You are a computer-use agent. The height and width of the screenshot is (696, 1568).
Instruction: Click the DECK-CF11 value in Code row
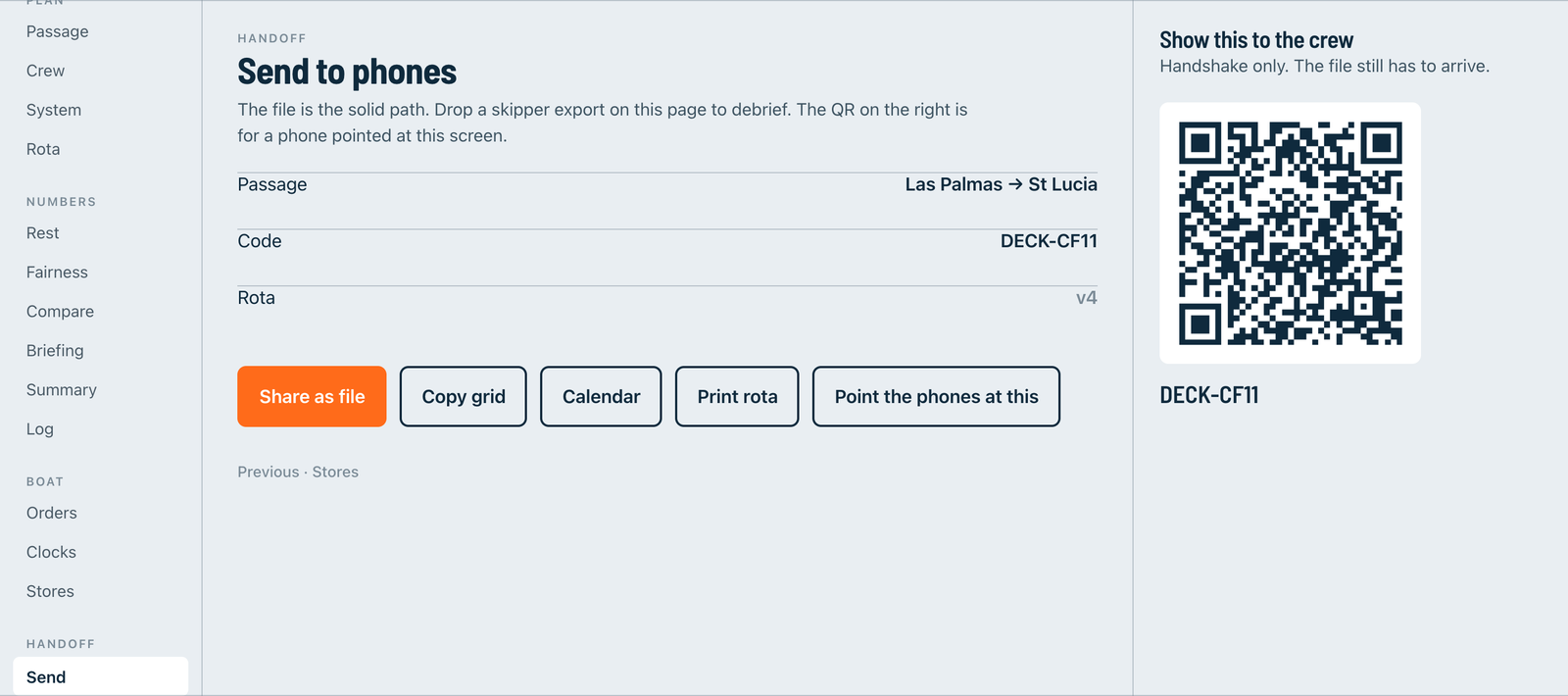point(1049,241)
